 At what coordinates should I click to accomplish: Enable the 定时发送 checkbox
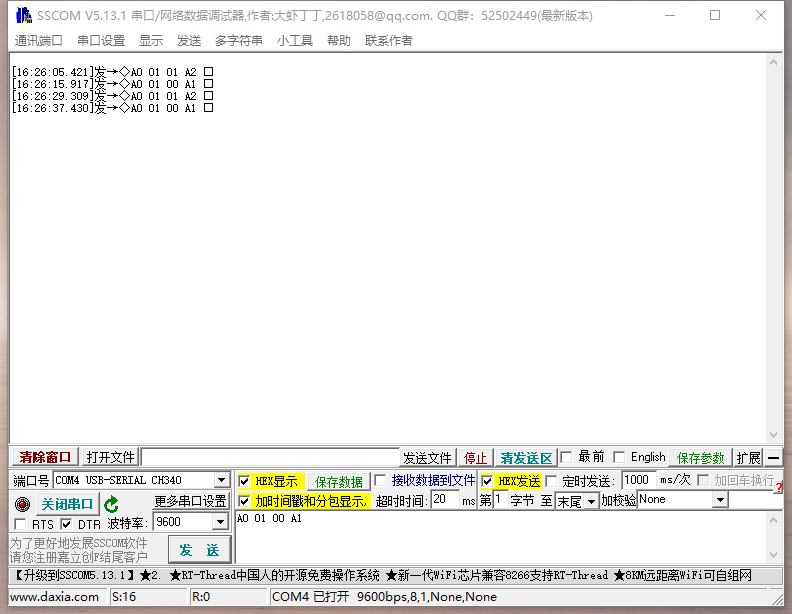pos(551,481)
